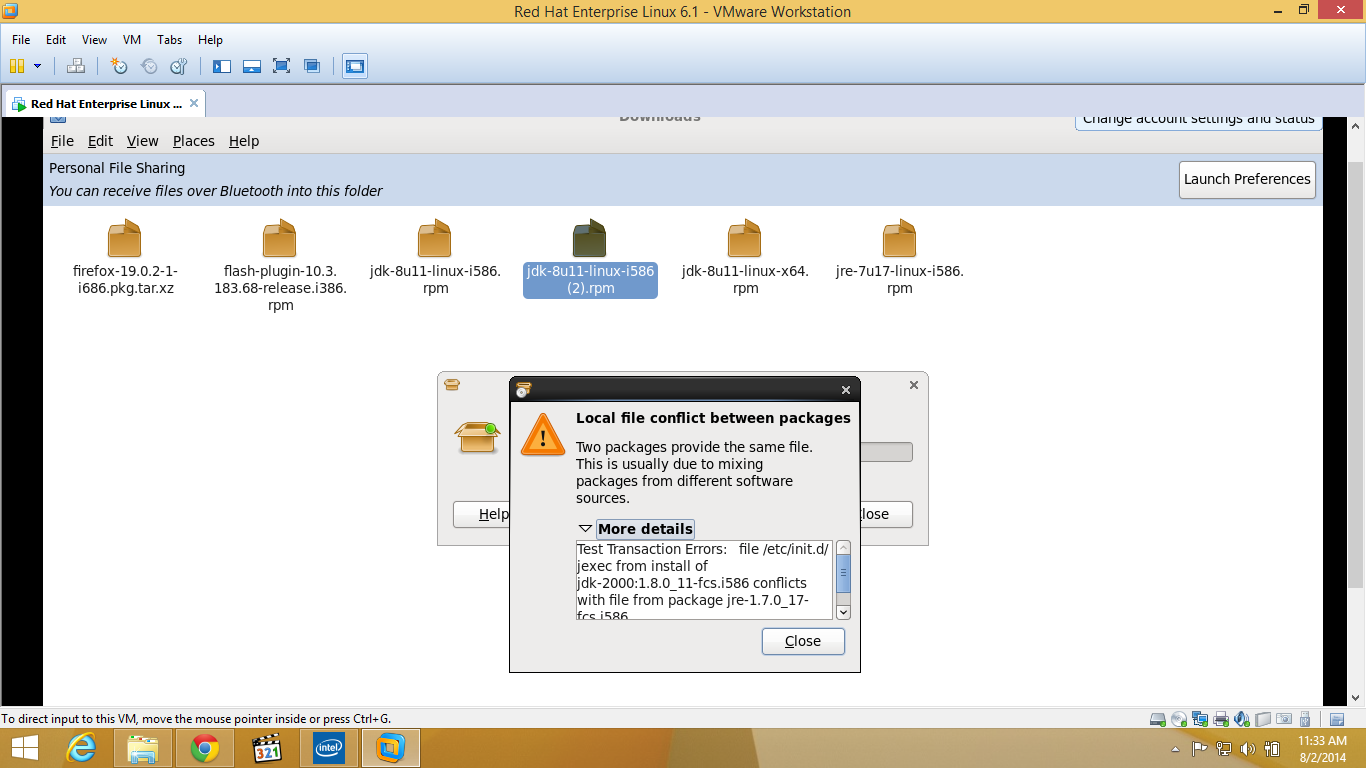Click the taskbar volume speaker icon

(x=1247, y=749)
